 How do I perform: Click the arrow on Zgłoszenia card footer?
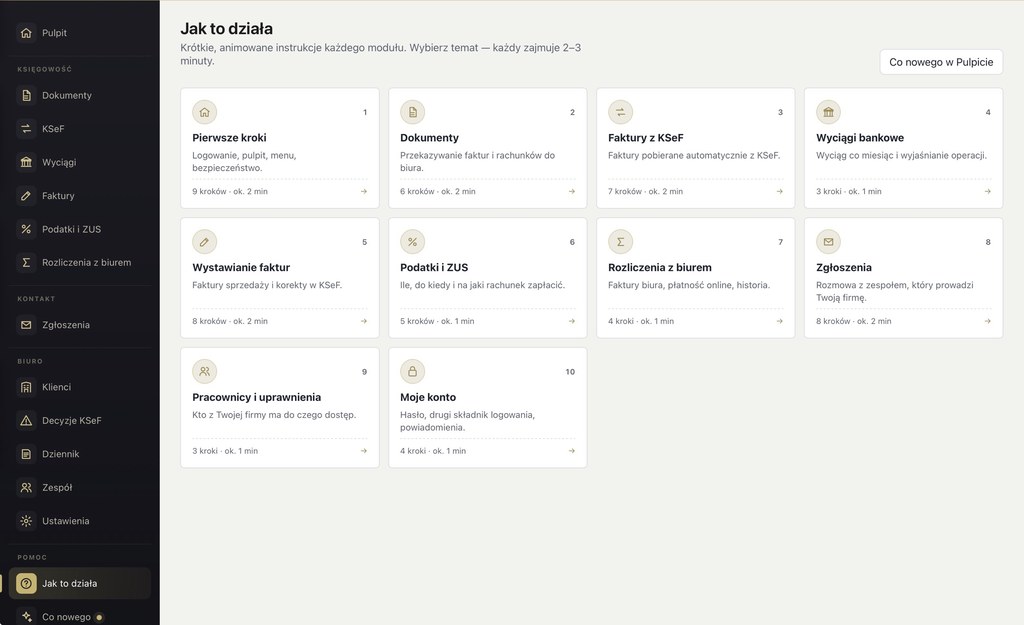pos(987,321)
